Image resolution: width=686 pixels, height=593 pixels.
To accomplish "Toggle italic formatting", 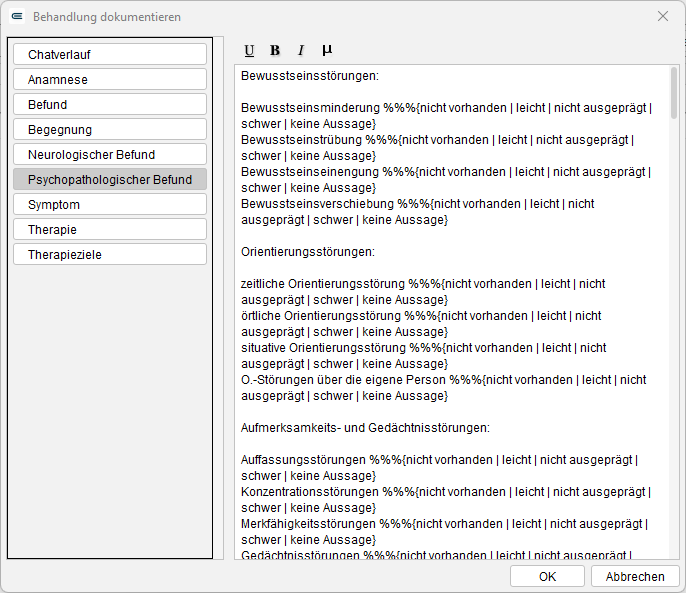I will (301, 51).
